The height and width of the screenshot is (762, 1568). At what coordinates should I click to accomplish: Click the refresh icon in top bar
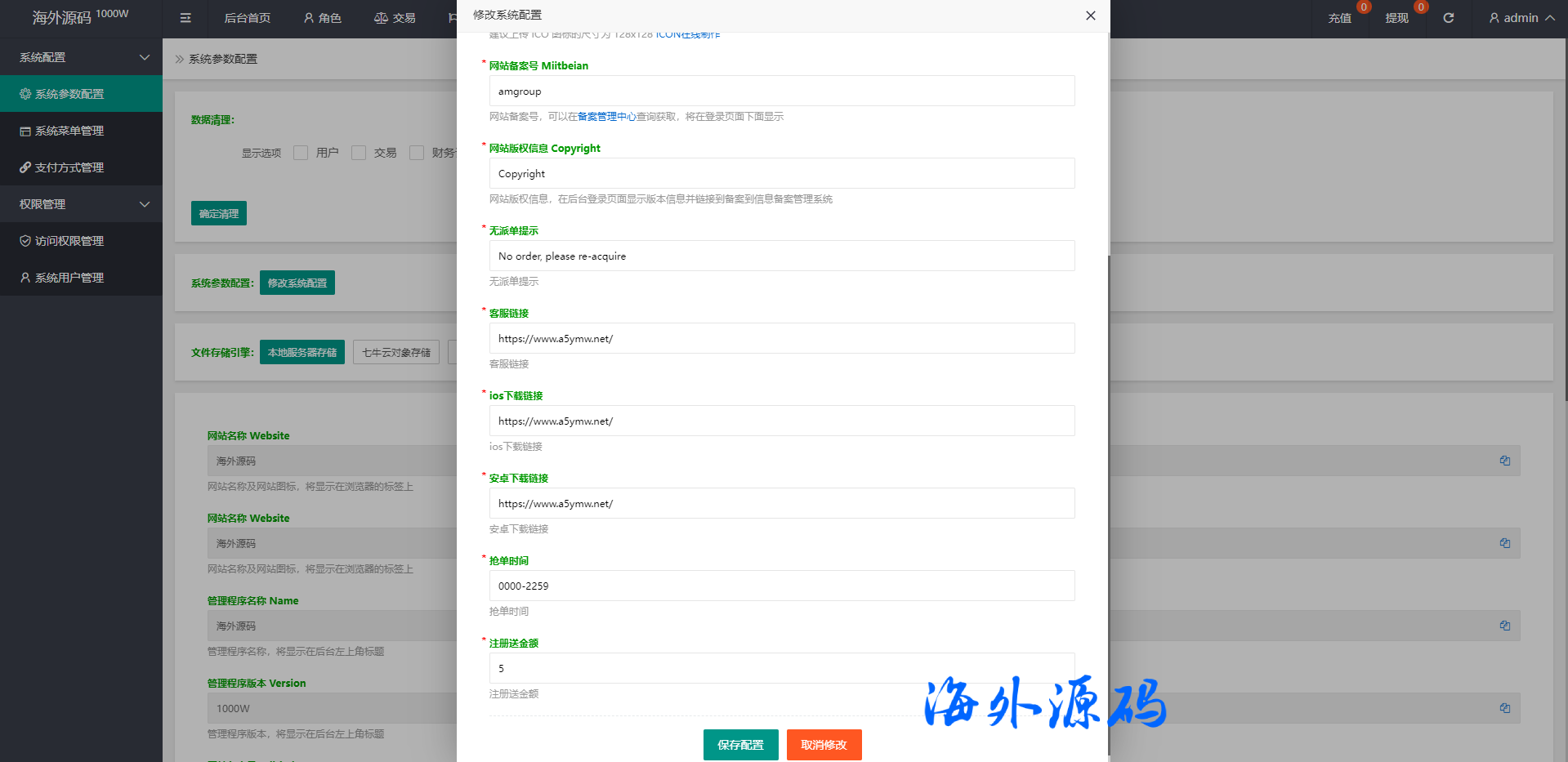[1448, 18]
